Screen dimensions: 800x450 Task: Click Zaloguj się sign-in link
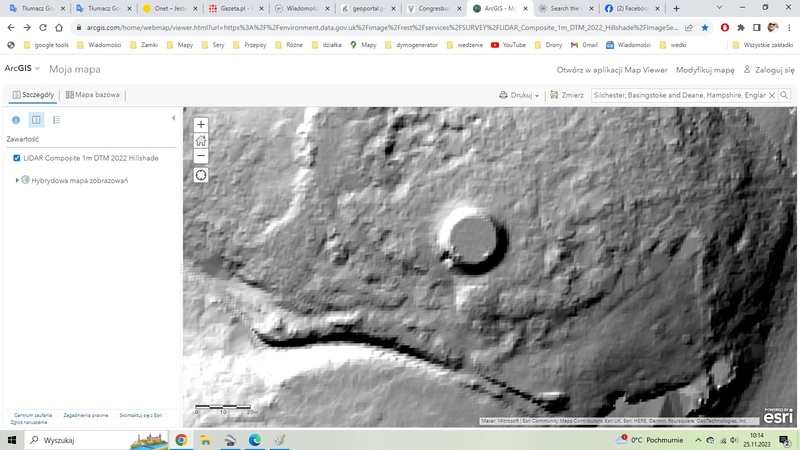[x=768, y=70]
